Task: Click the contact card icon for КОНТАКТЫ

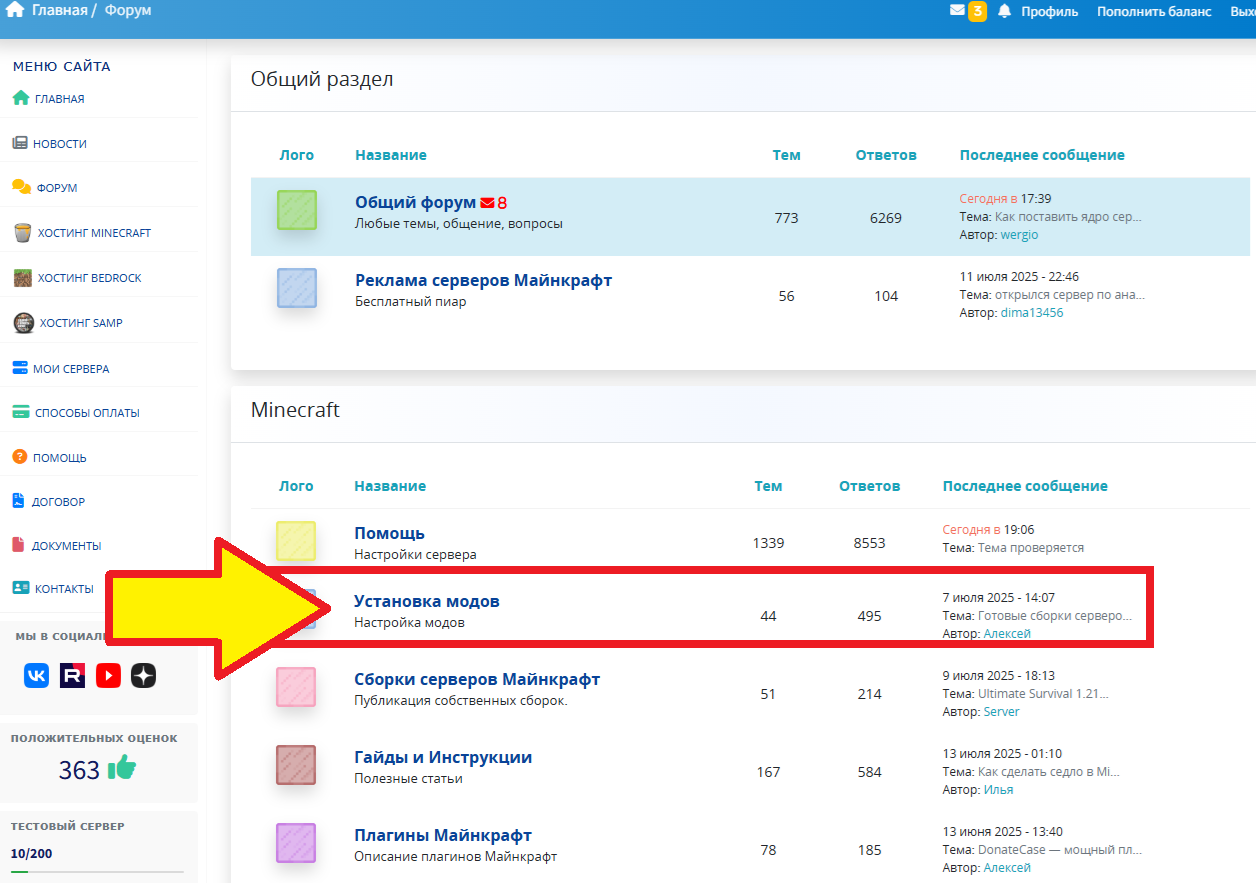Action: (x=21, y=588)
